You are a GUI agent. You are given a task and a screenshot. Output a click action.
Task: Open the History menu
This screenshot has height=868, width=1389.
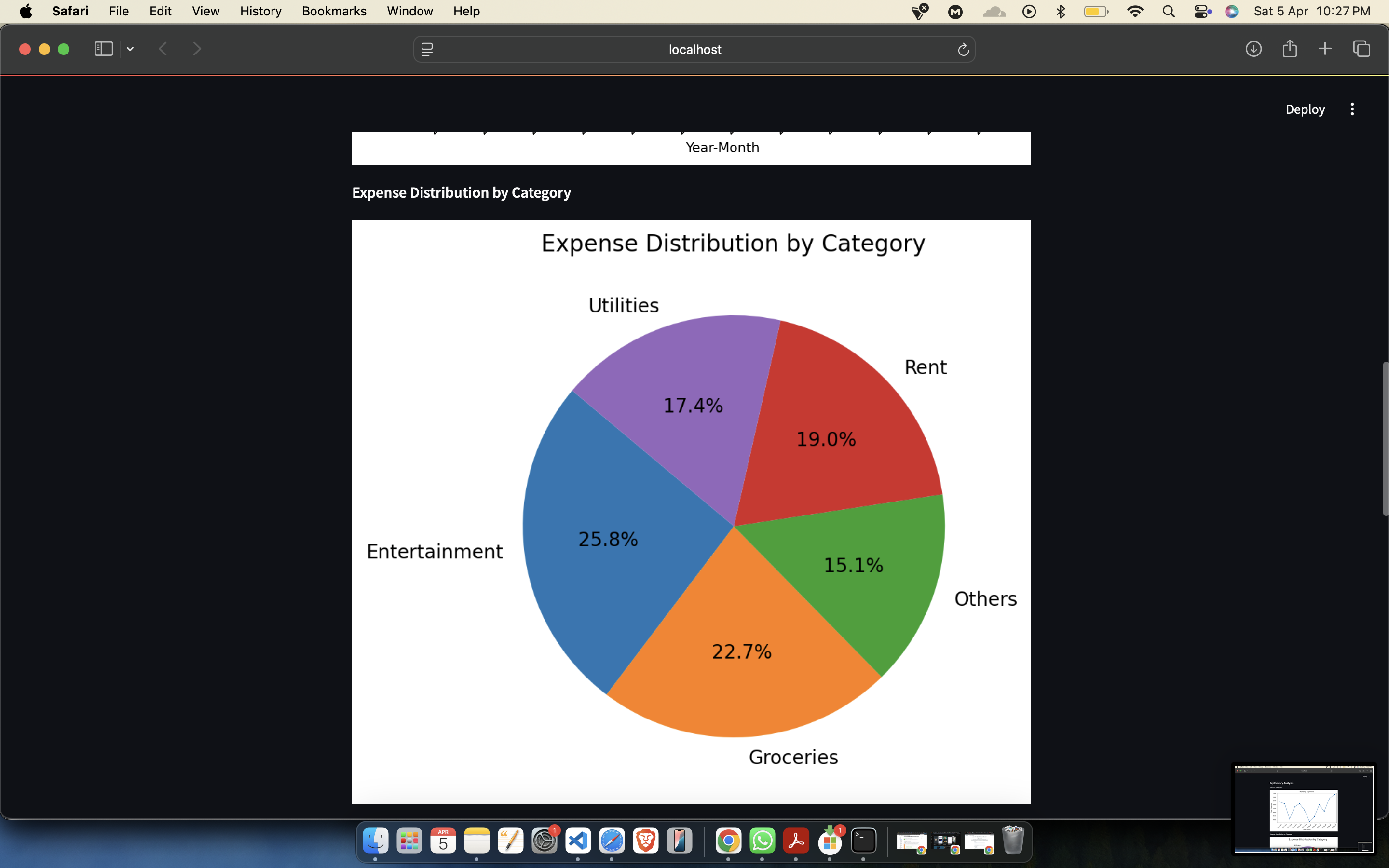[x=260, y=11]
